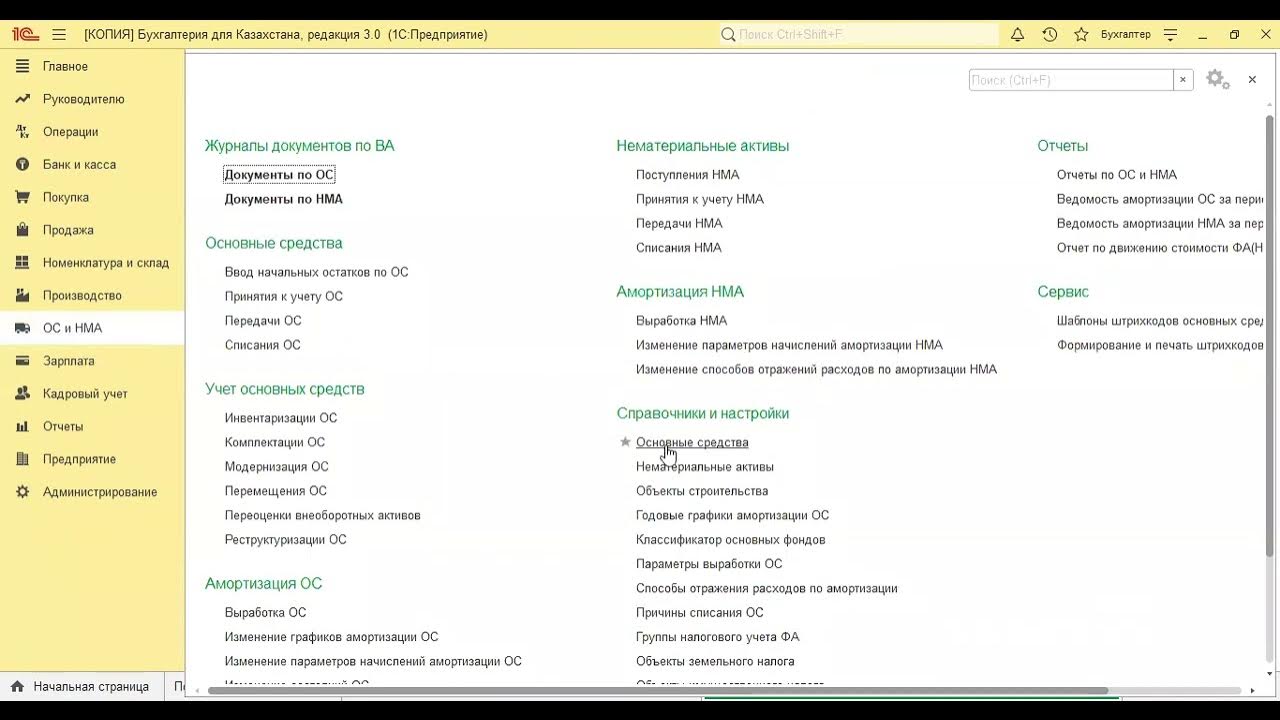Open Поступления НМА
1280x720 pixels.
point(687,174)
